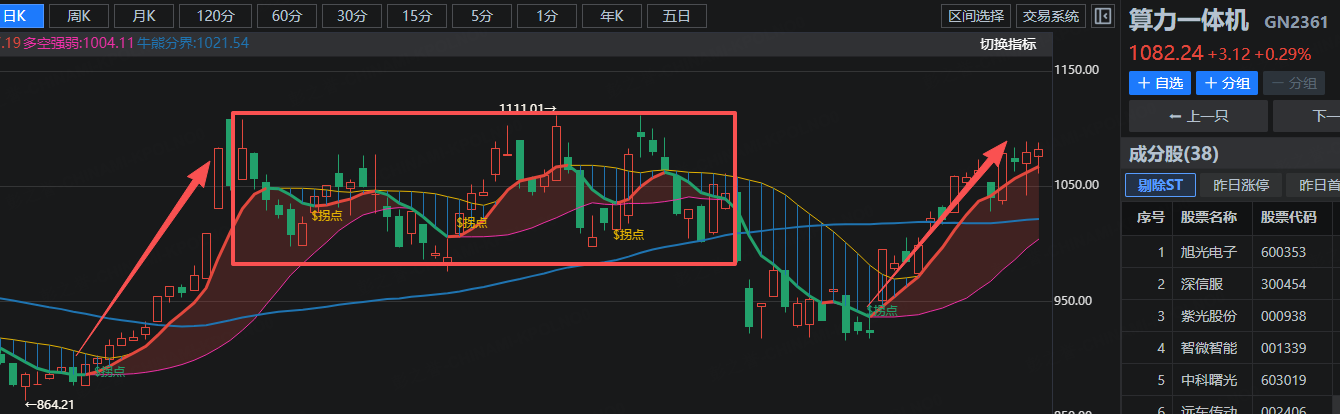
Task: Open 切换指标 indicator switcher
Action: [1008, 44]
